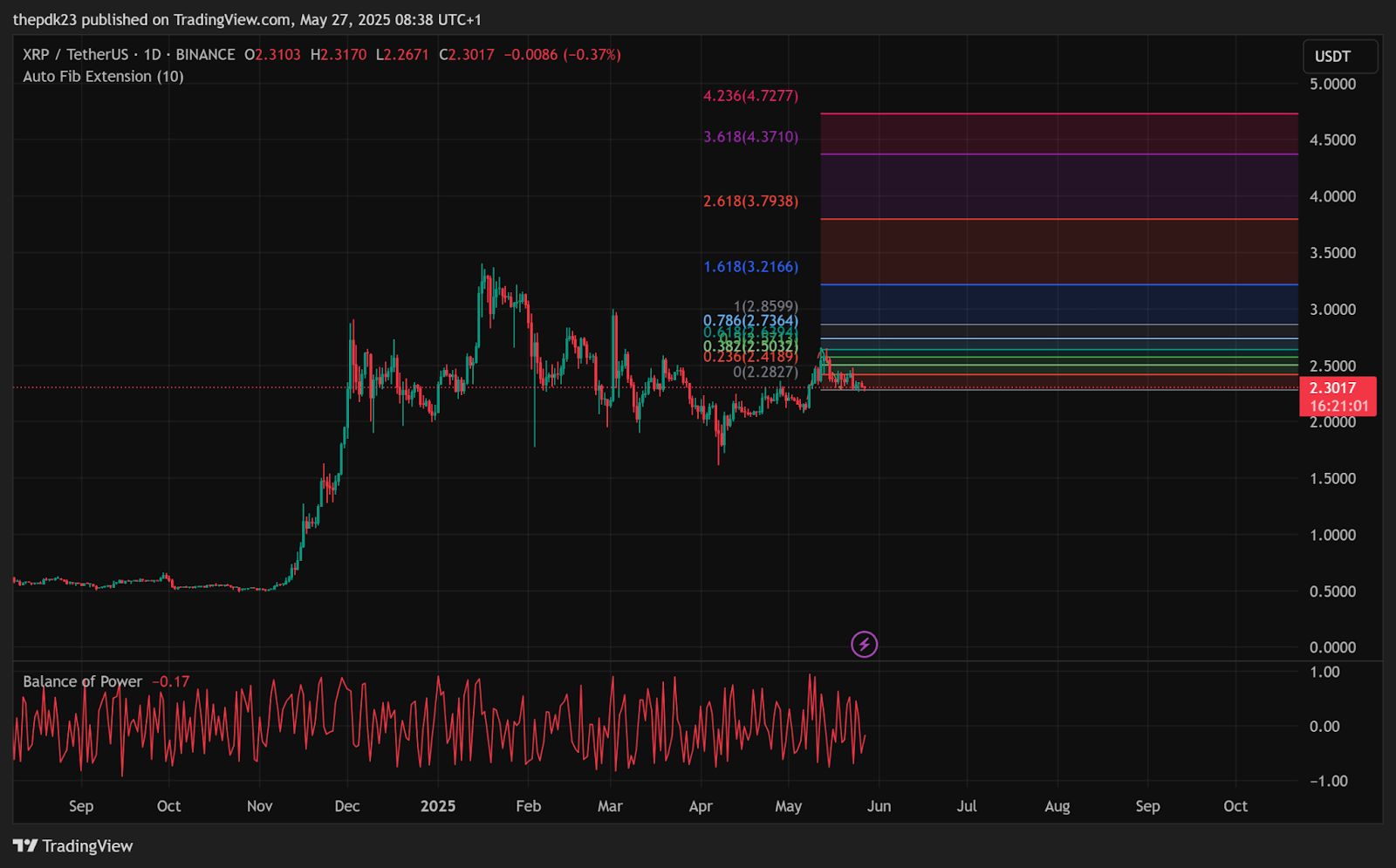Click the Balance of Power -0.17 value
Image resolution: width=1396 pixels, height=868 pixels.
click(170, 681)
